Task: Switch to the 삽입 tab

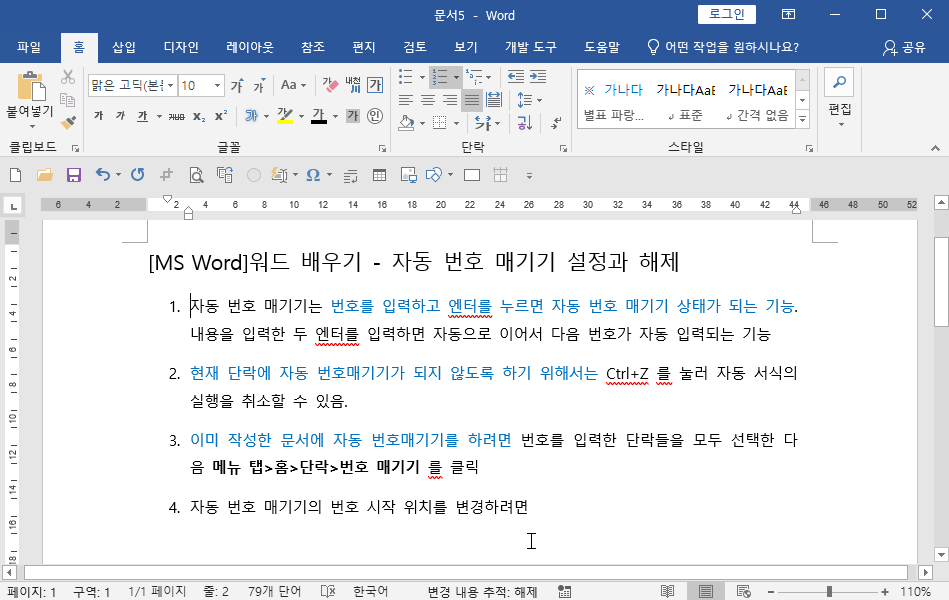Action: coord(124,47)
